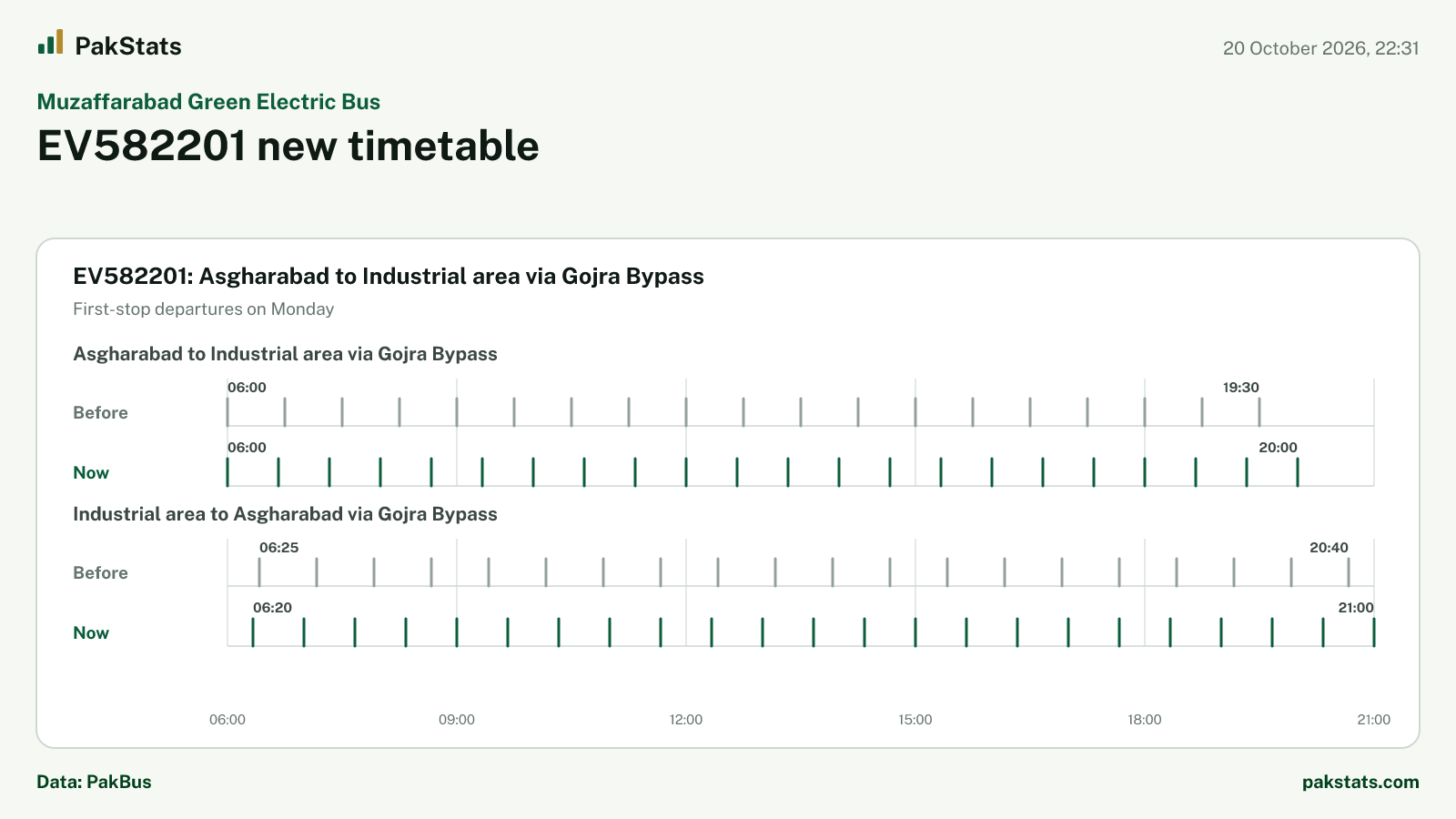Click the 06:25 first-departure label
1456x819 pixels.
(278, 548)
